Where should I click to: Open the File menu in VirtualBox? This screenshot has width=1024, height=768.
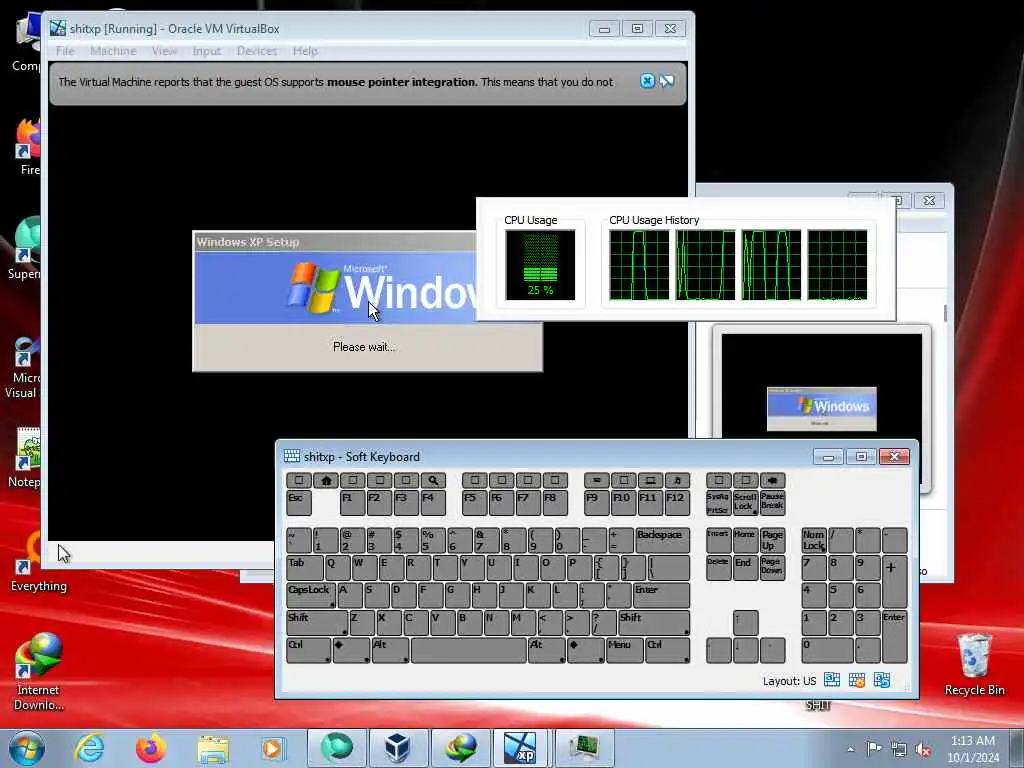(x=65, y=51)
